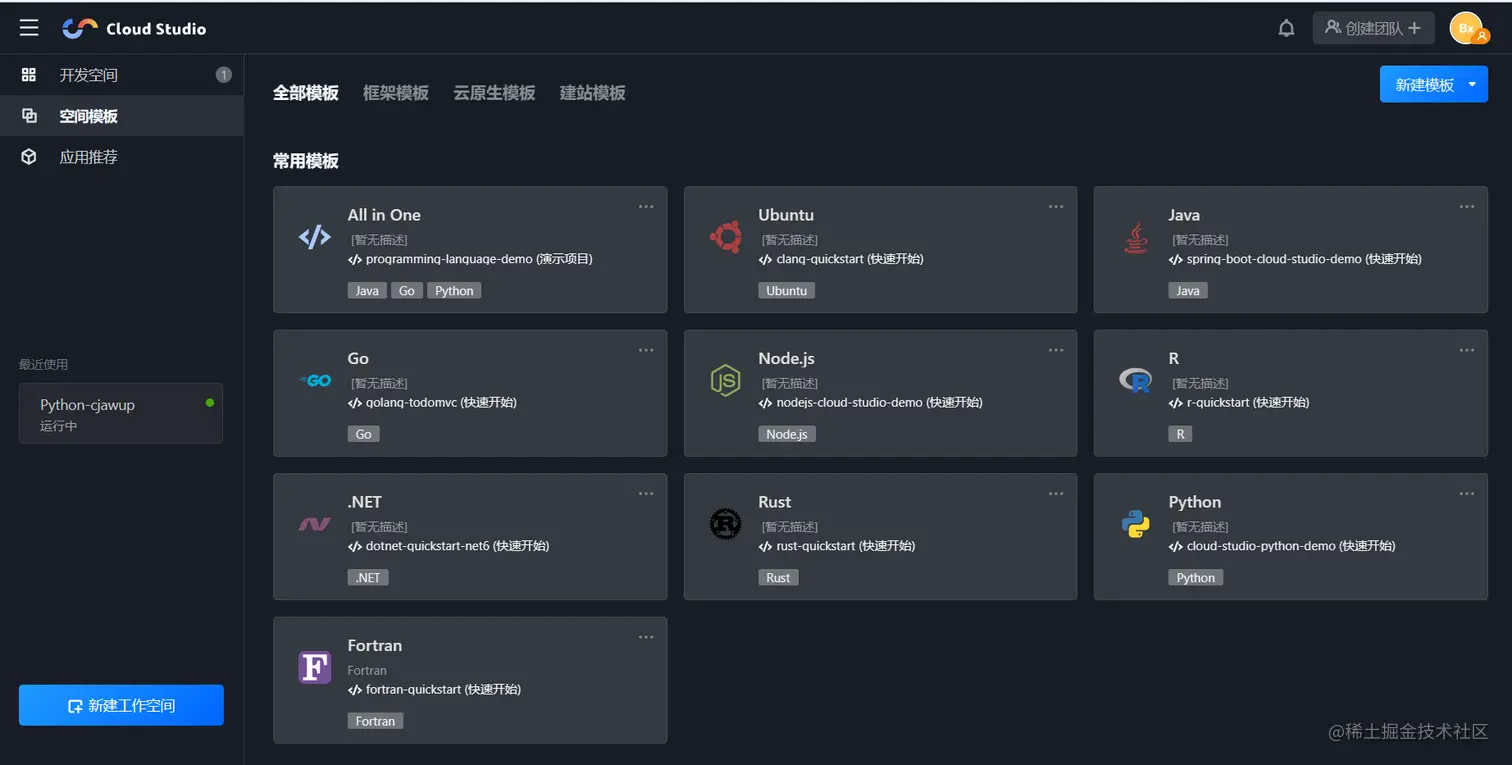Click the 新建工作空间 button
Screen dimensions: 1512x765
pos(121,705)
